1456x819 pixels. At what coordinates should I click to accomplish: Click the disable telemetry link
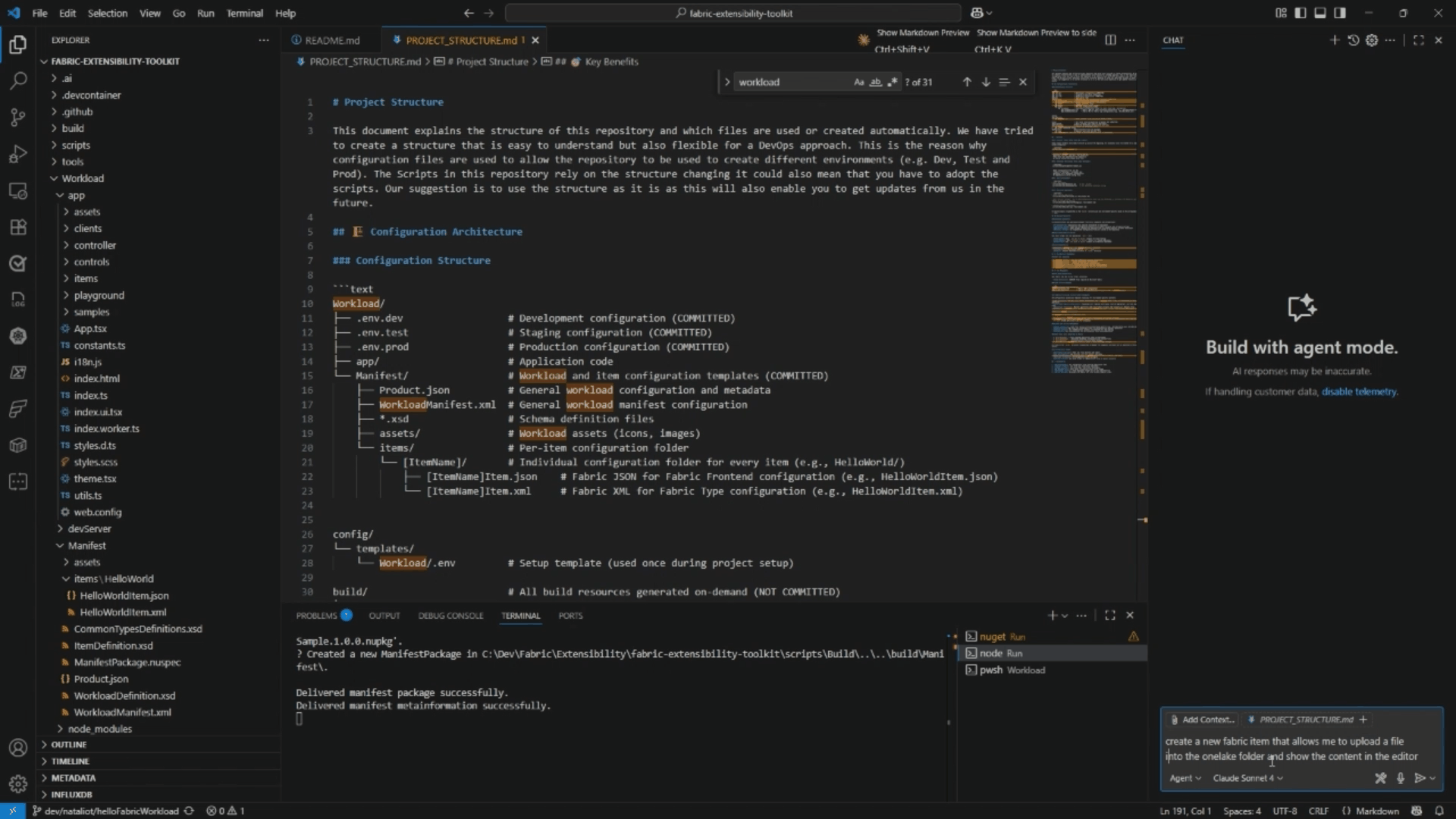click(1358, 392)
